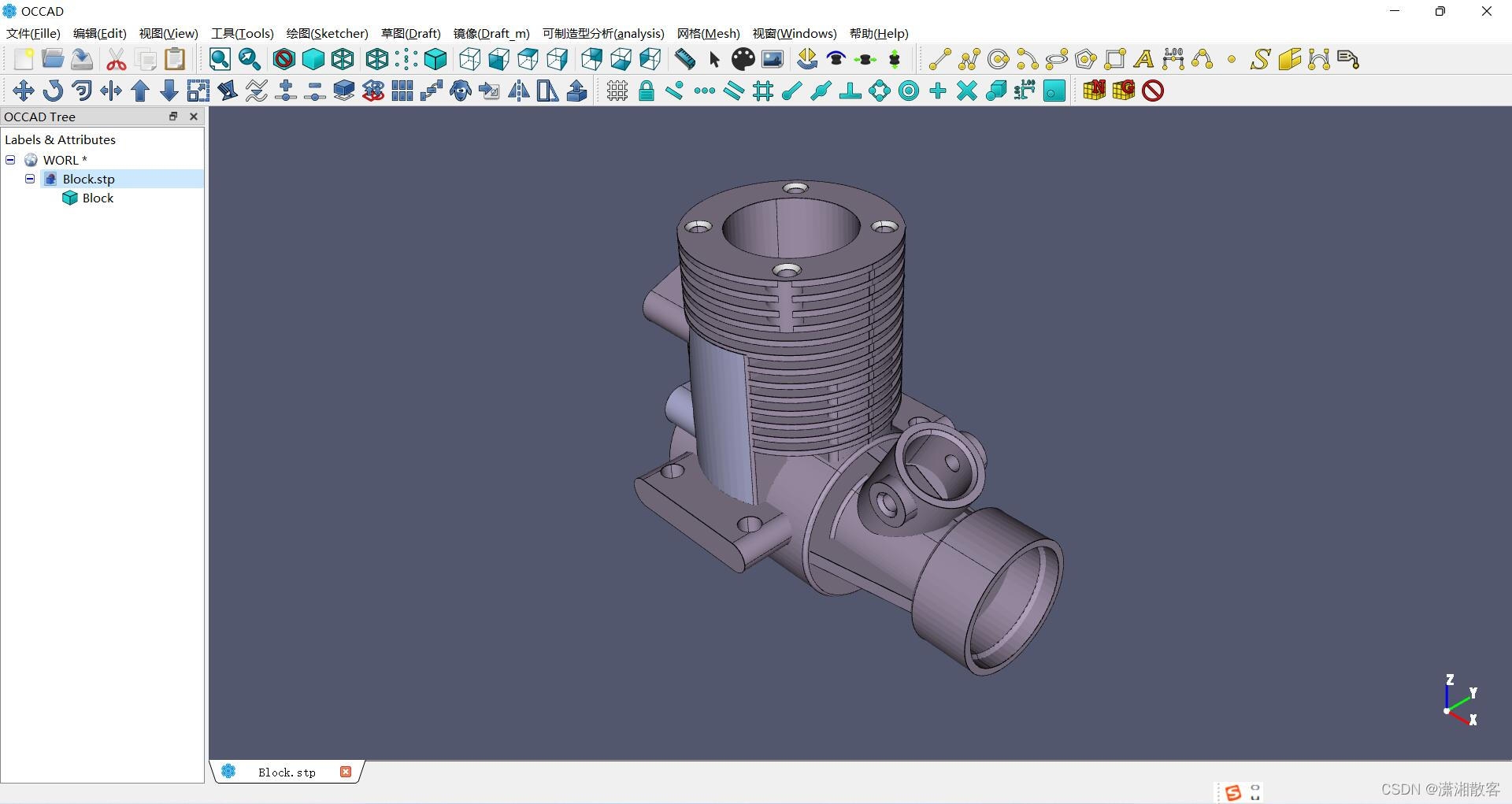The height and width of the screenshot is (804, 1512).
Task: Select the label tag tool
Action: (1348, 59)
